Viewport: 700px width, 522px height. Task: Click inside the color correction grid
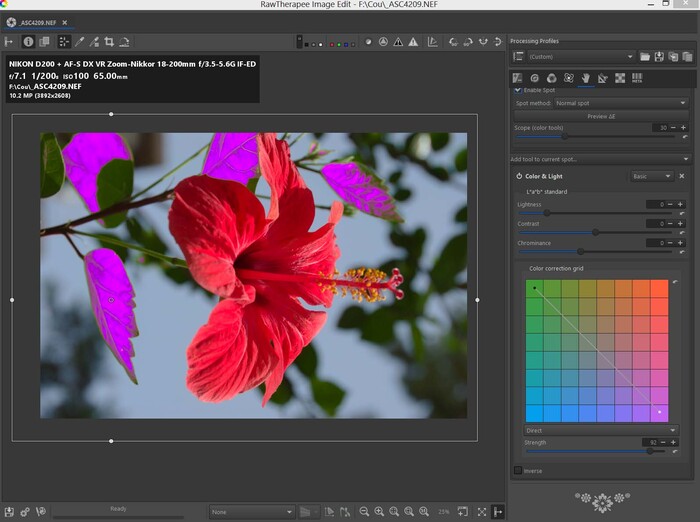(596, 350)
